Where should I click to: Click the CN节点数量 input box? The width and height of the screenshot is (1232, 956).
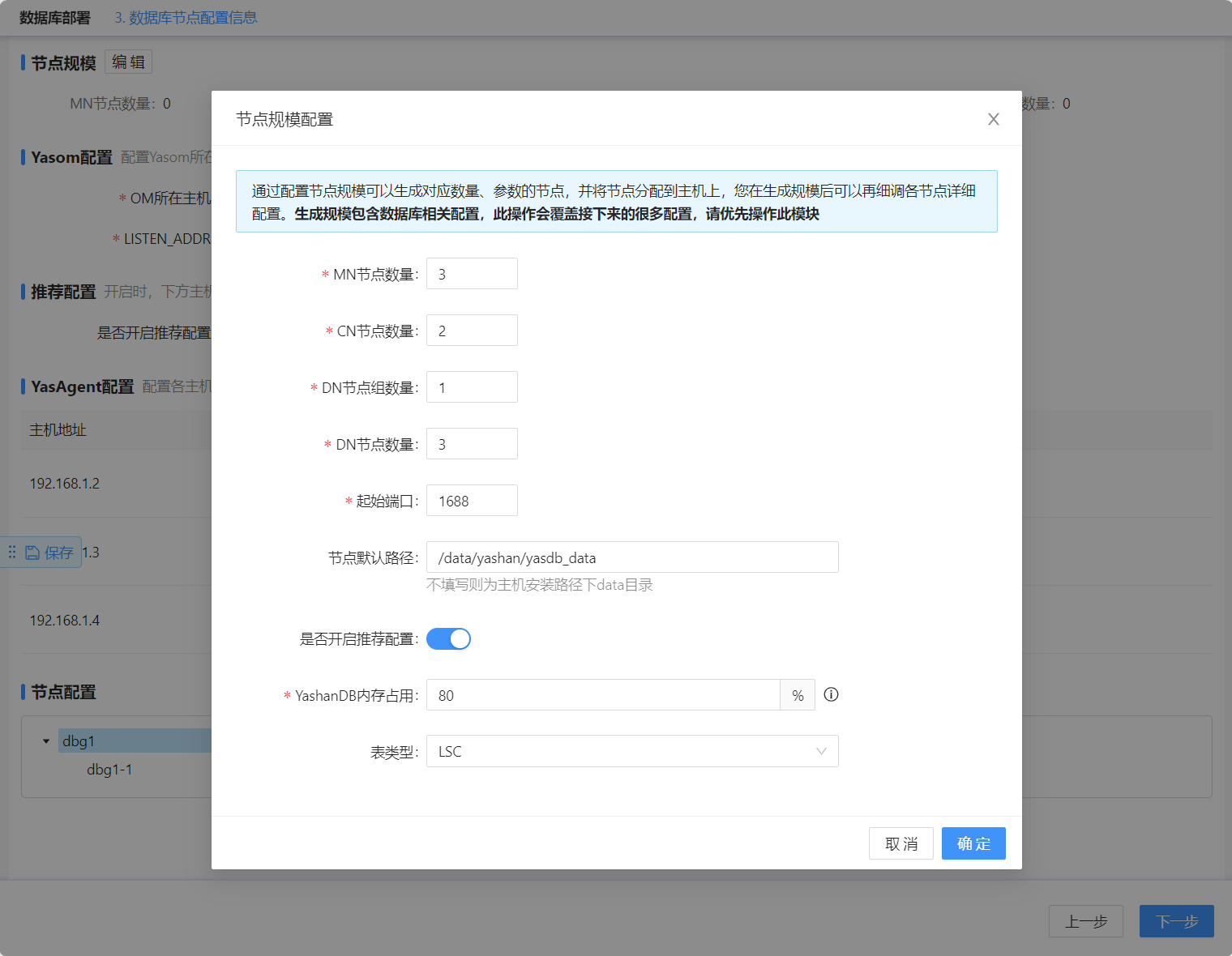472,331
